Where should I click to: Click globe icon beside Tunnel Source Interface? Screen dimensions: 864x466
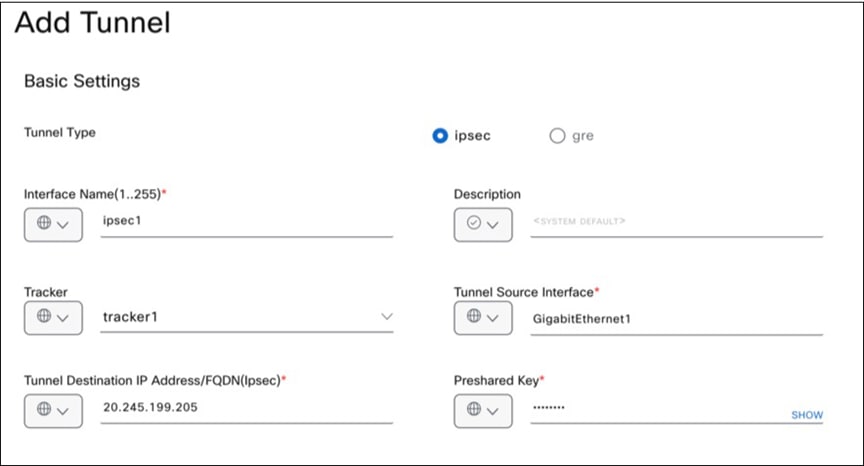[474, 317]
